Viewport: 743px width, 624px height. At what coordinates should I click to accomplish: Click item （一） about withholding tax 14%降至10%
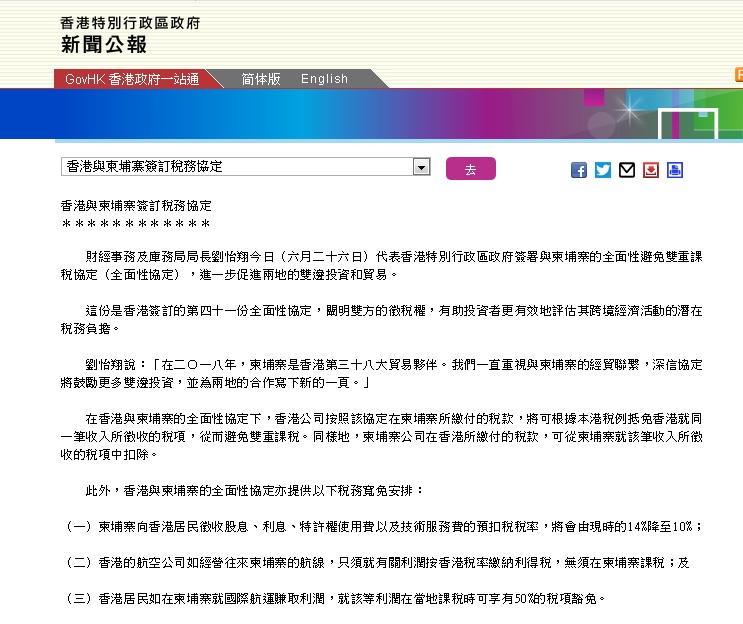pos(383,527)
